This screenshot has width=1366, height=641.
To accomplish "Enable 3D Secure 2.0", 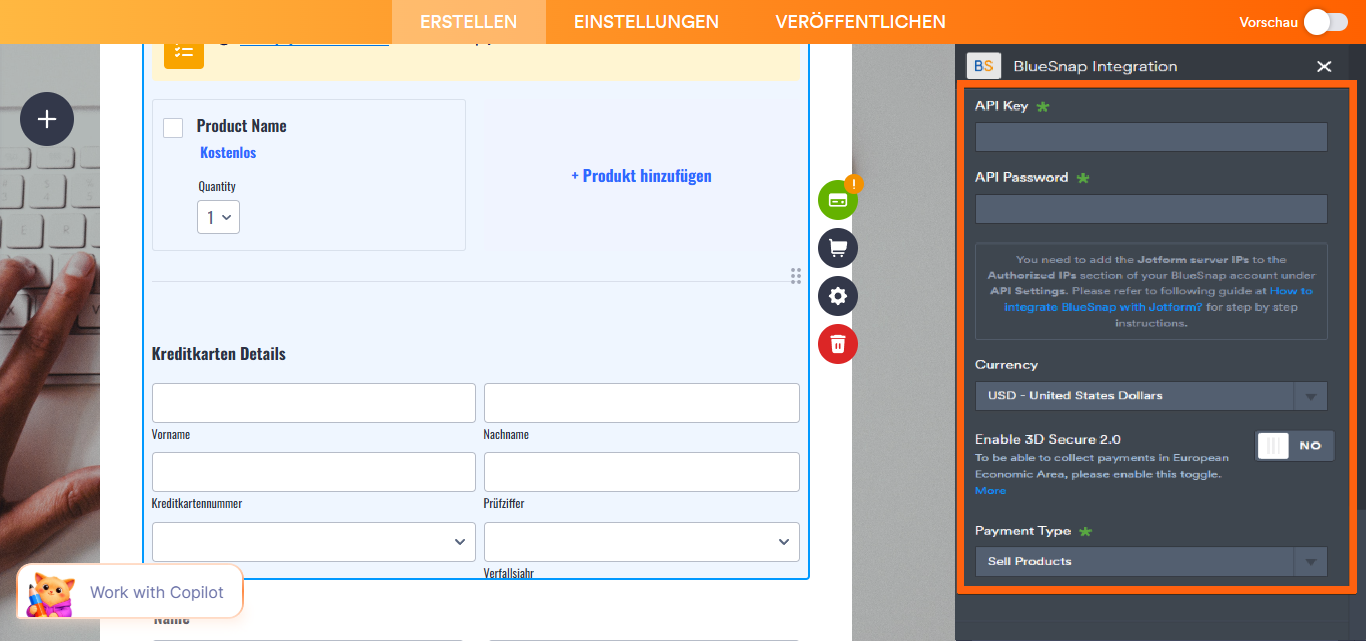I will [x=1294, y=445].
